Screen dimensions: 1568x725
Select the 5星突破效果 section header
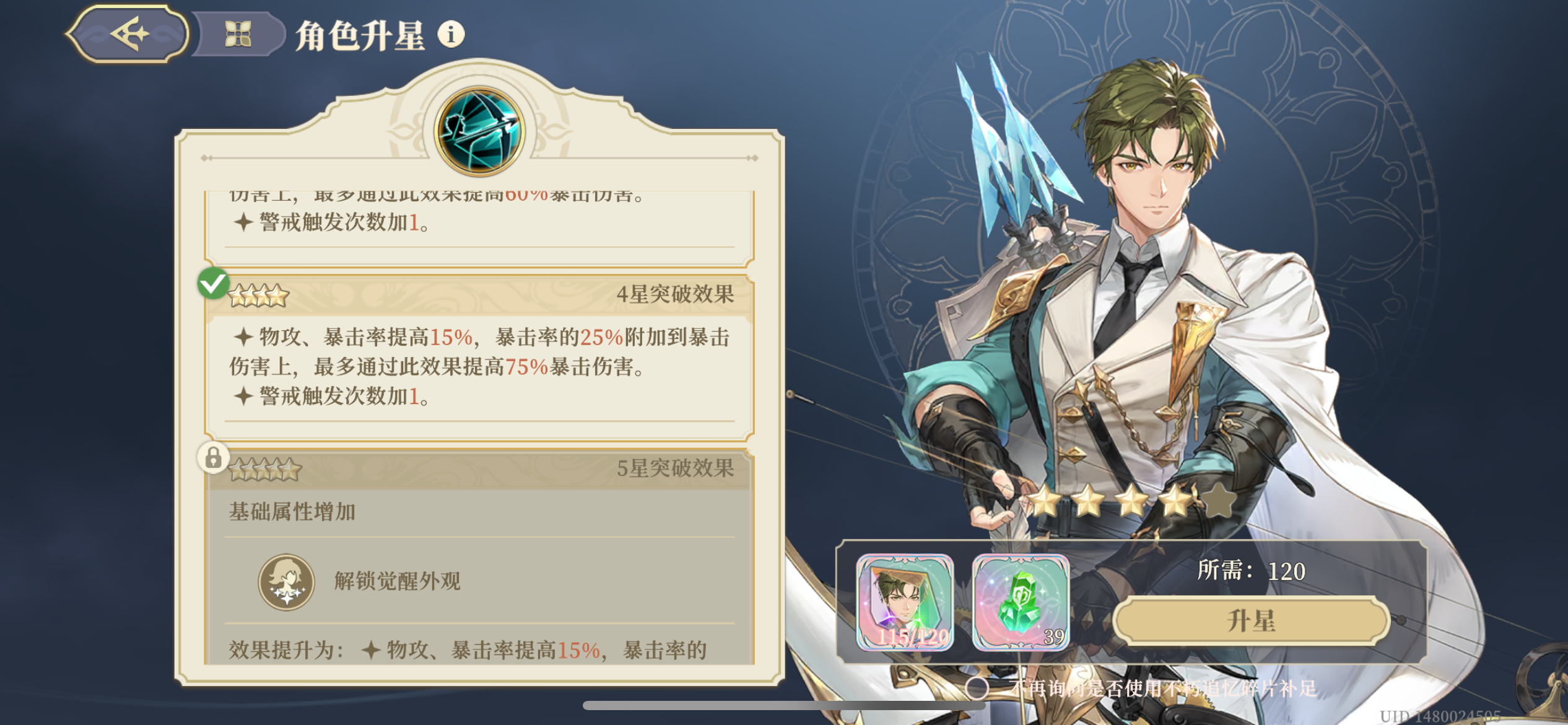[480, 469]
